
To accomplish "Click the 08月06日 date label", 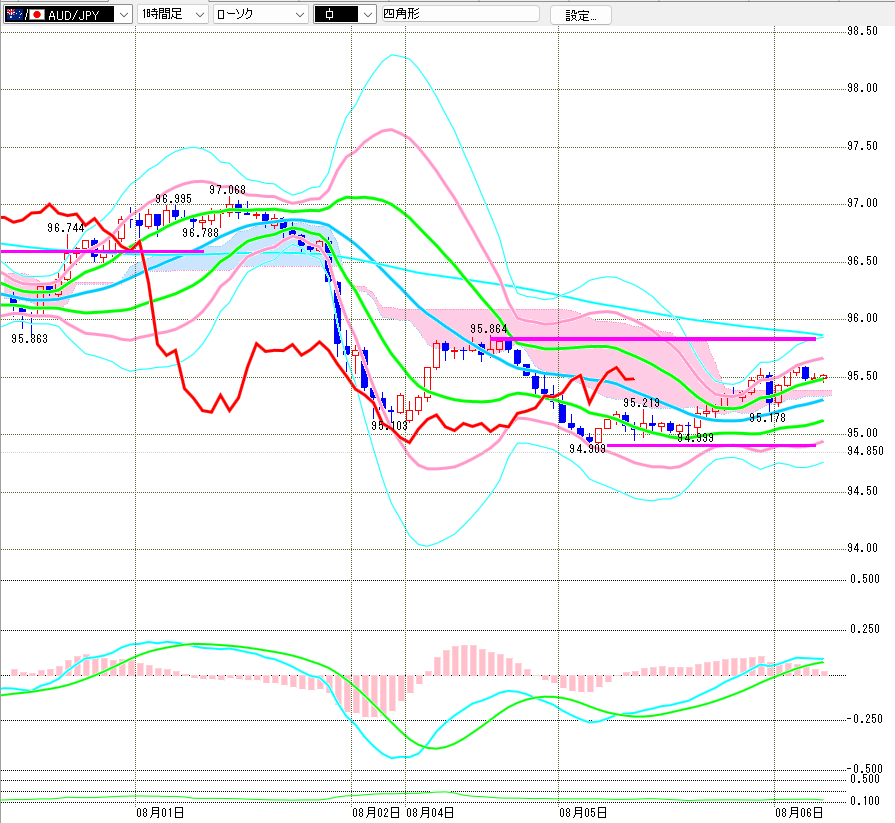I will click(x=799, y=813).
